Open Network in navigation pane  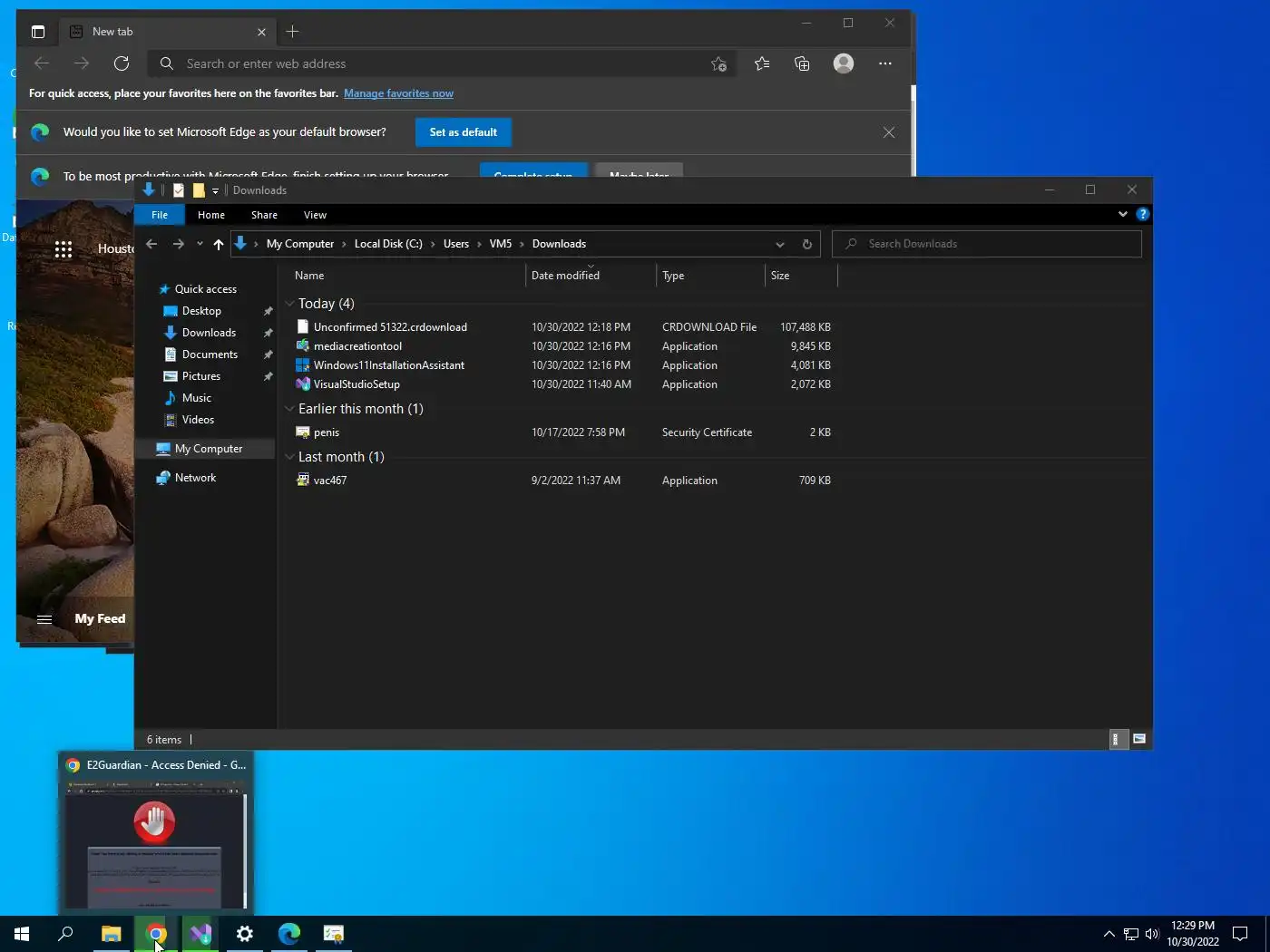[195, 478]
